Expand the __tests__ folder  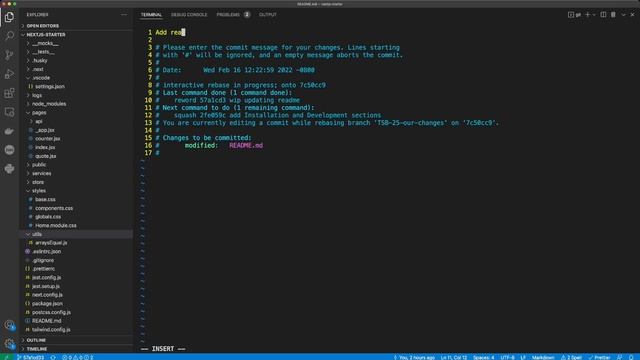tap(43, 52)
